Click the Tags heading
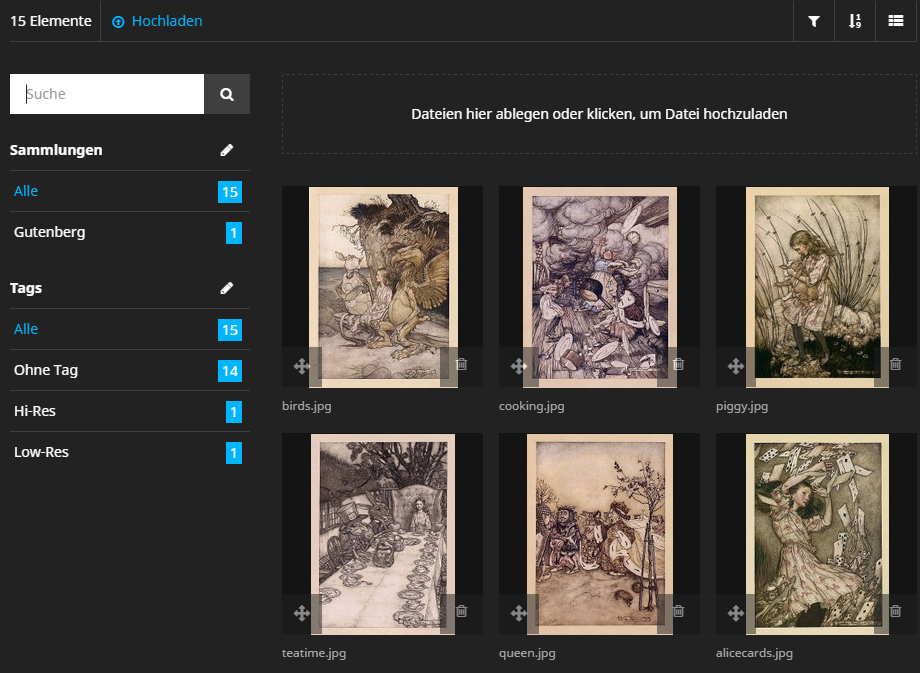 pos(26,288)
